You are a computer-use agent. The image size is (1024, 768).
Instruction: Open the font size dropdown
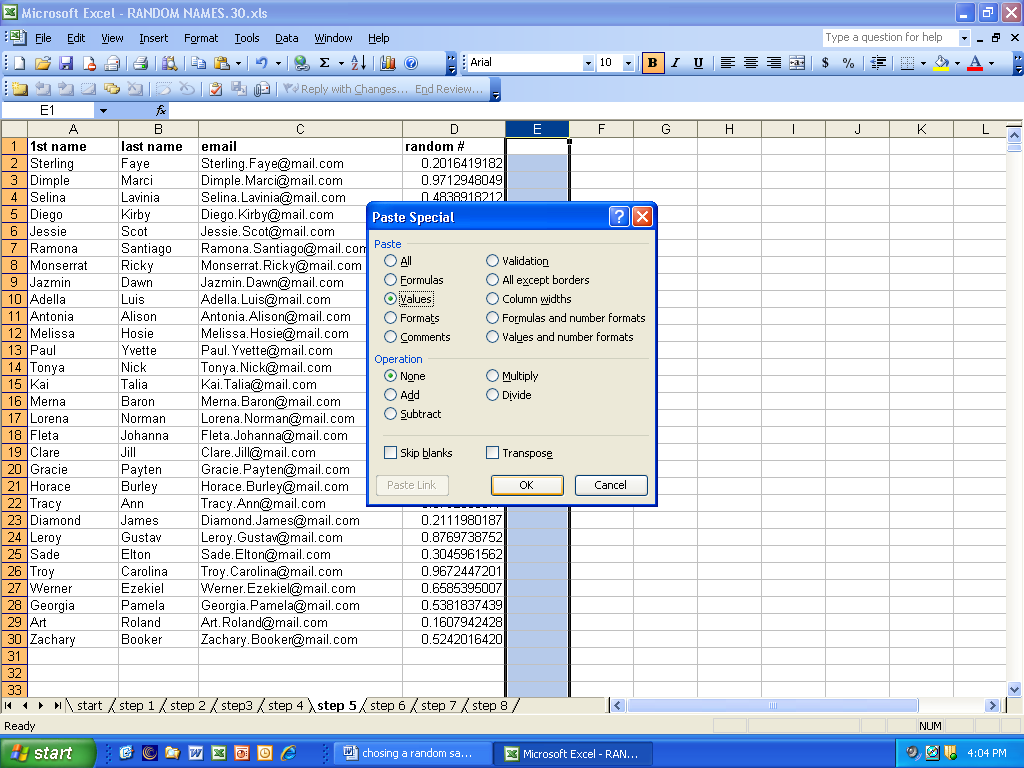[x=628, y=63]
